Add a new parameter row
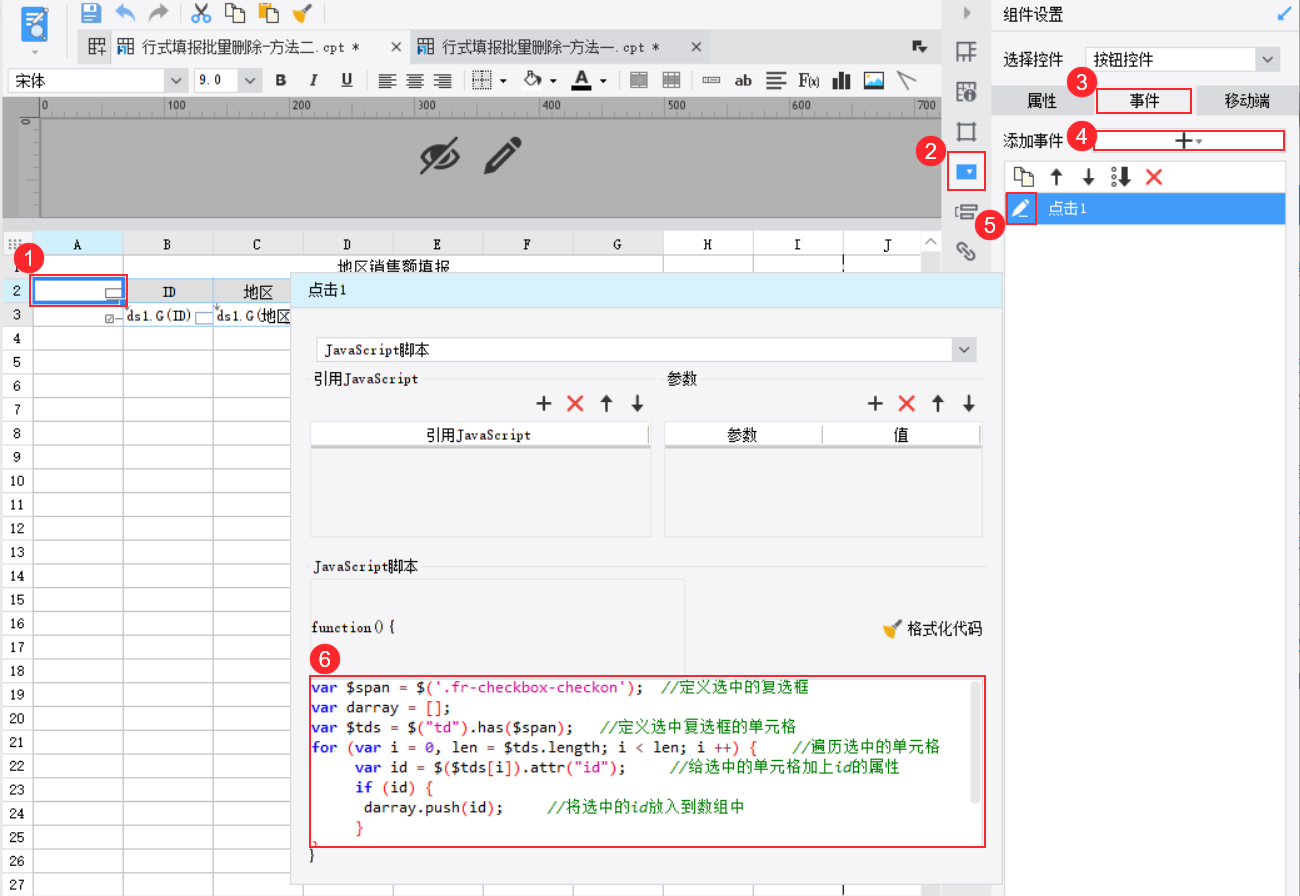Viewport: 1300px width, 896px height. click(875, 404)
